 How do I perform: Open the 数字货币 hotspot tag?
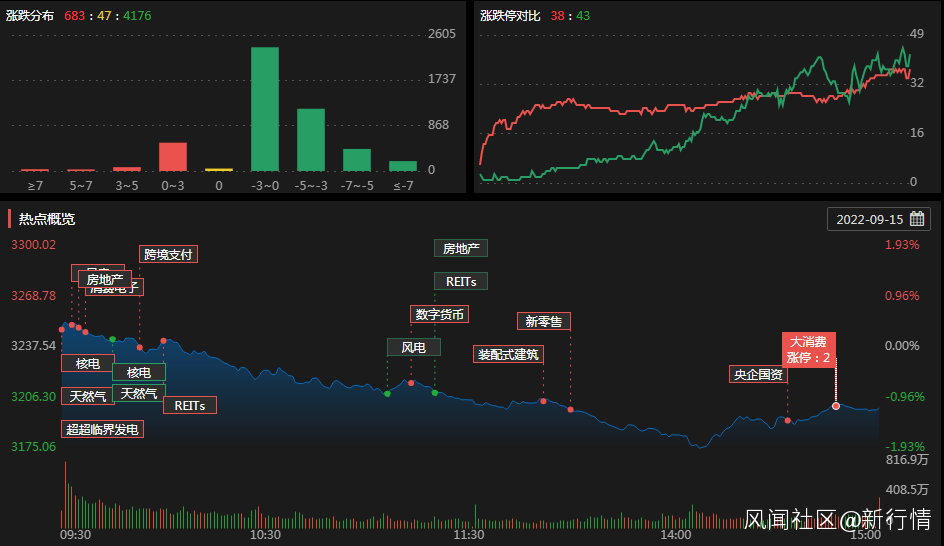tap(439, 314)
